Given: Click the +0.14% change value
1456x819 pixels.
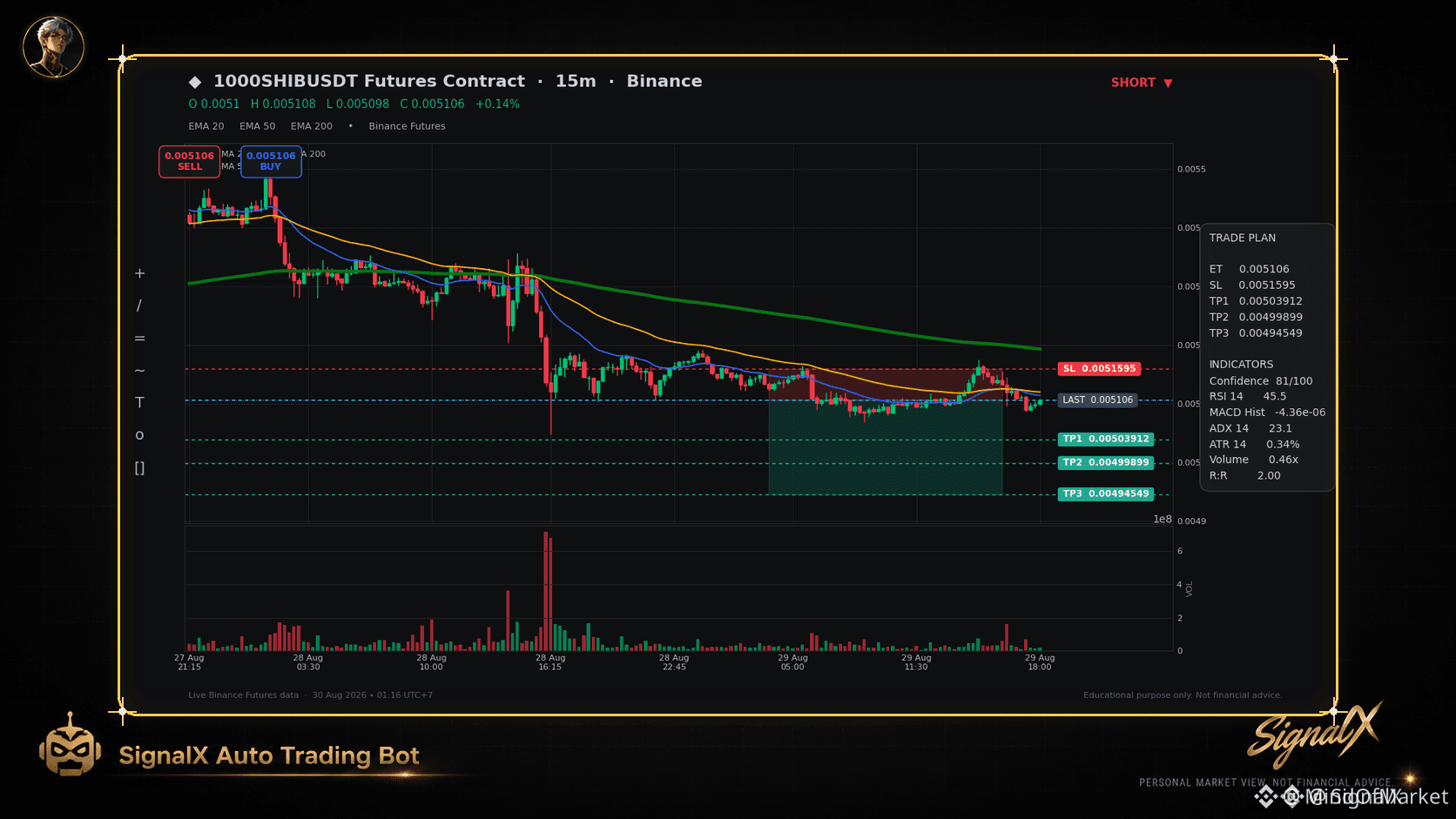Looking at the screenshot, I should [497, 104].
